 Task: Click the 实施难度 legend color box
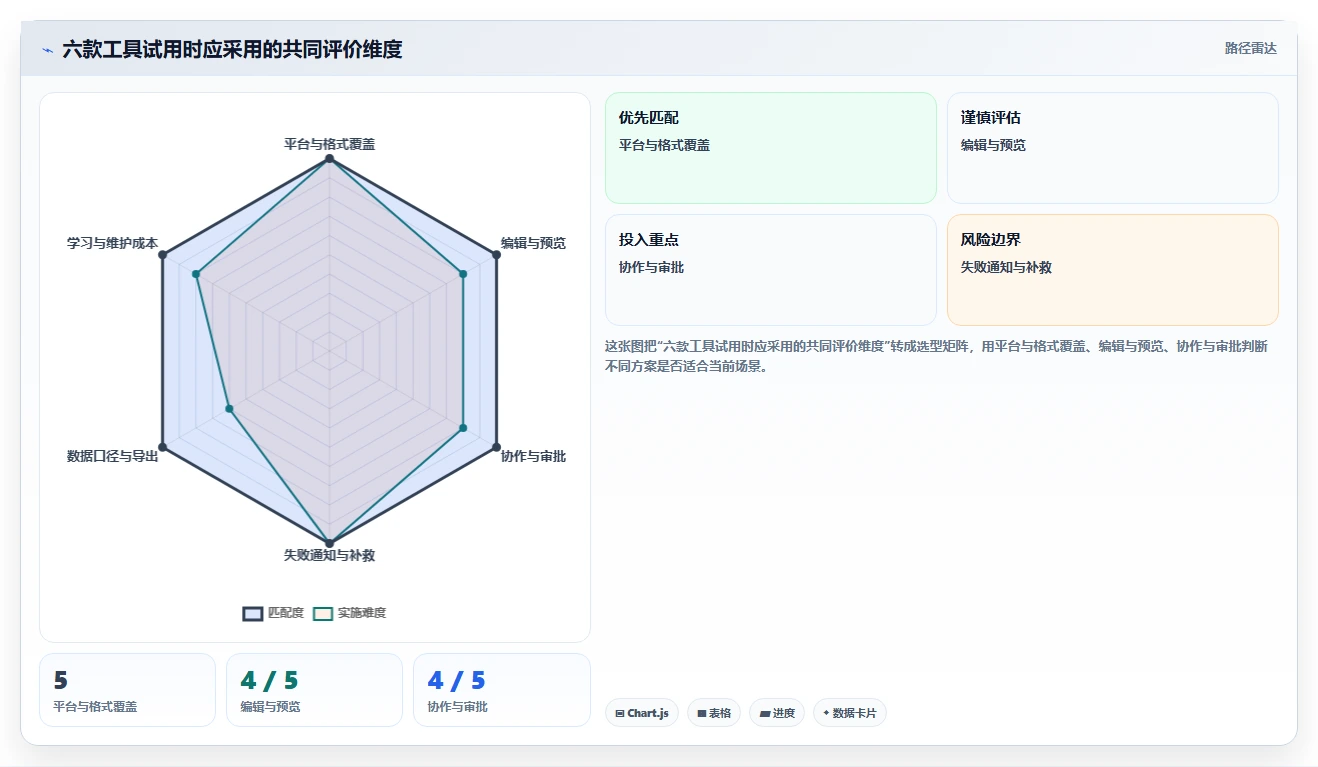(323, 613)
